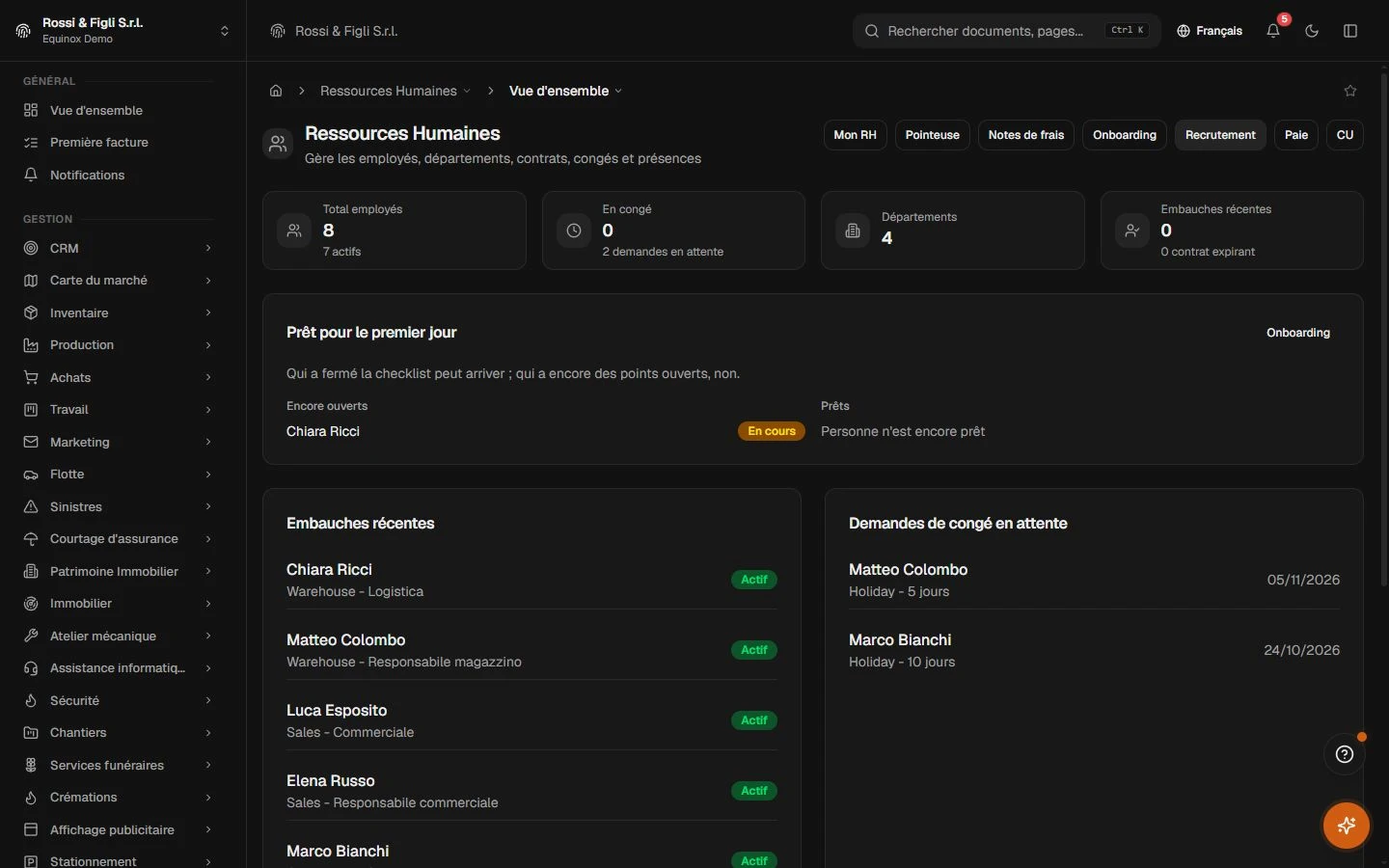Image resolution: width=1389 pixels, height=868 pixels.
Task: Click the Achats cart icon
Action: 31,377
